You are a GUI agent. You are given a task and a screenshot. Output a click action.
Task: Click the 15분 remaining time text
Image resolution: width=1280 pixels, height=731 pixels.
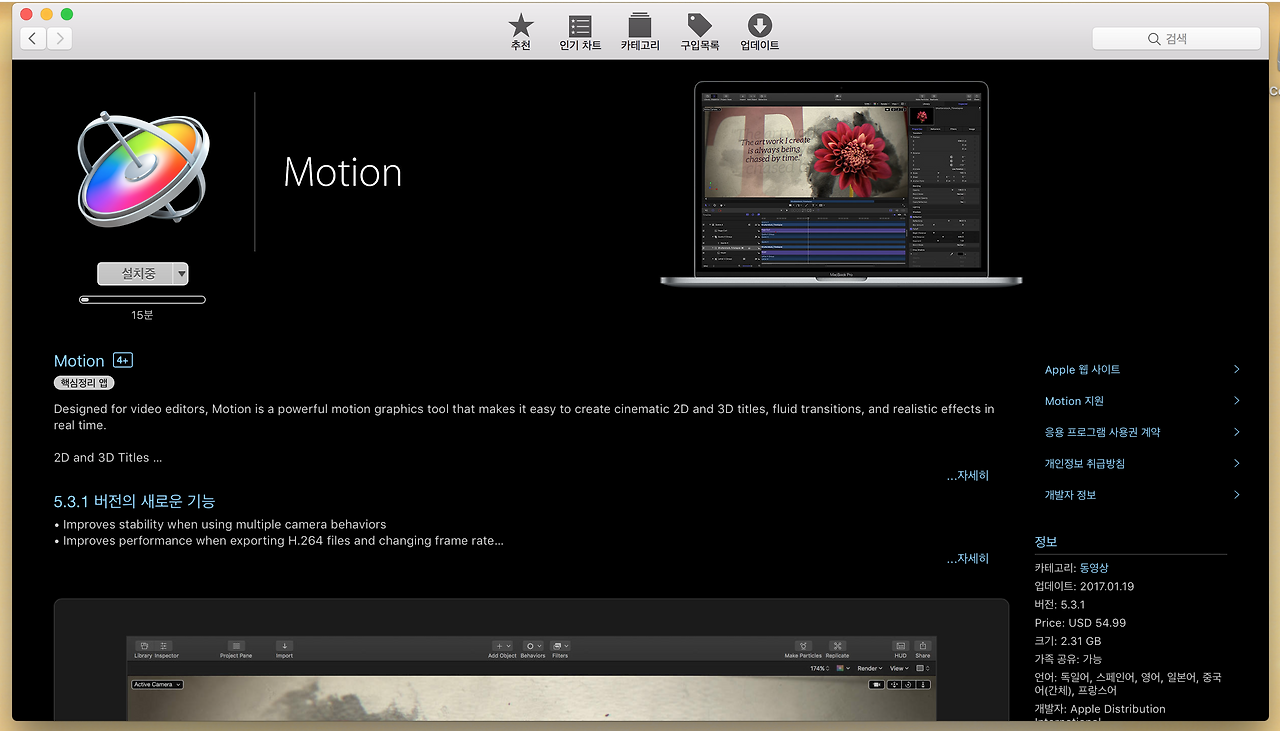(142, 315)
